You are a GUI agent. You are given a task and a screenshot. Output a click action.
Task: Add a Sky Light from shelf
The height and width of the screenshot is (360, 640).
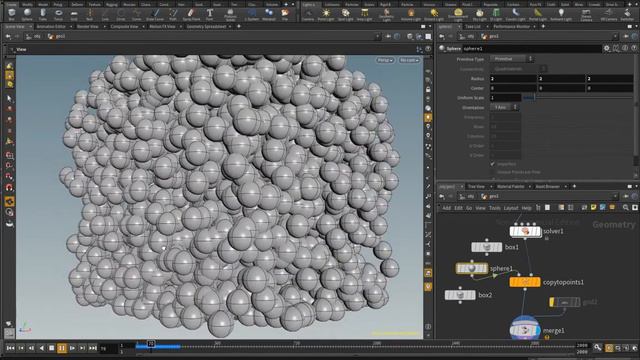[479, 14]
